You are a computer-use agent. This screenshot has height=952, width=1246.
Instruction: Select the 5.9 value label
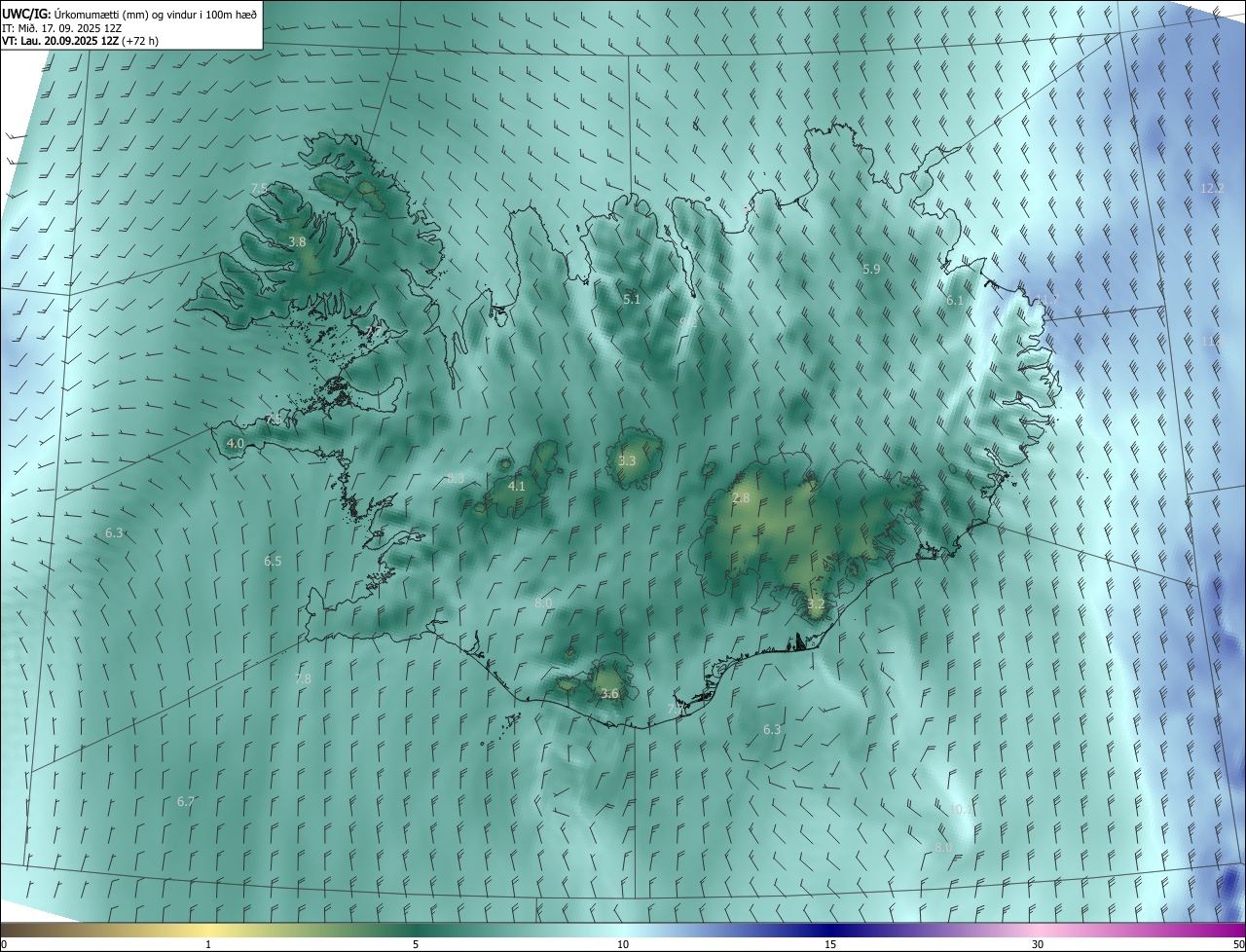[x=871, y=269]
